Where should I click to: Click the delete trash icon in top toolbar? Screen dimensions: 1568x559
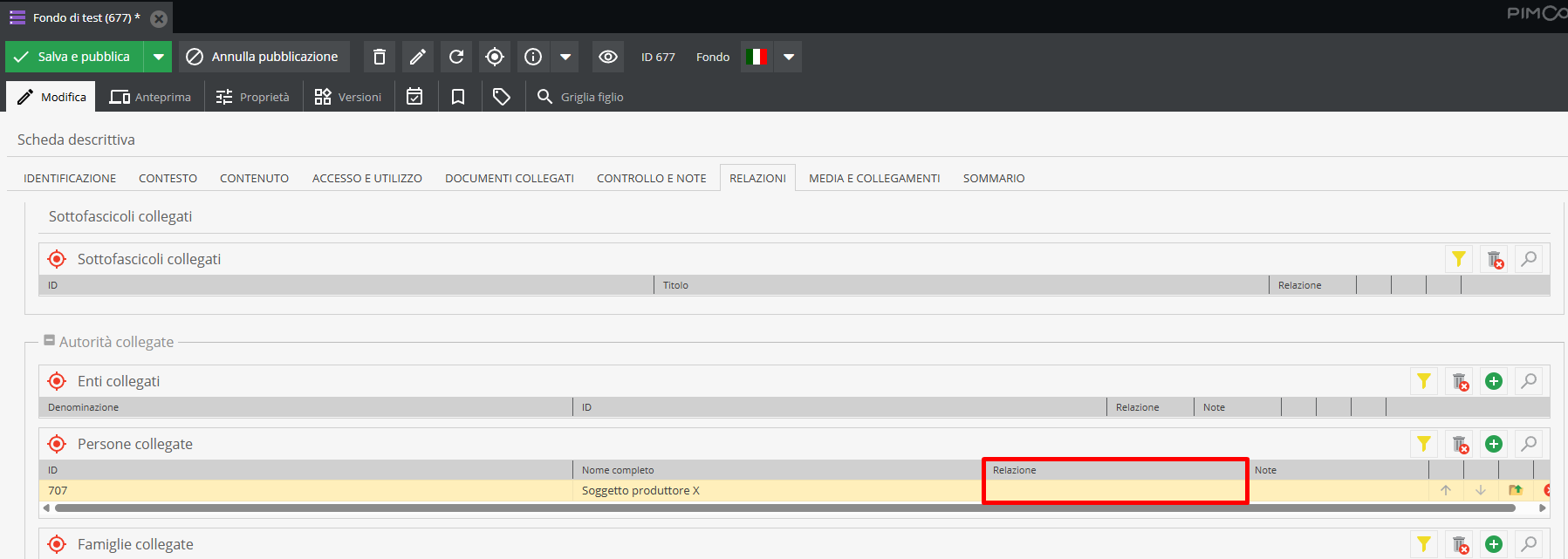point(380,57)
